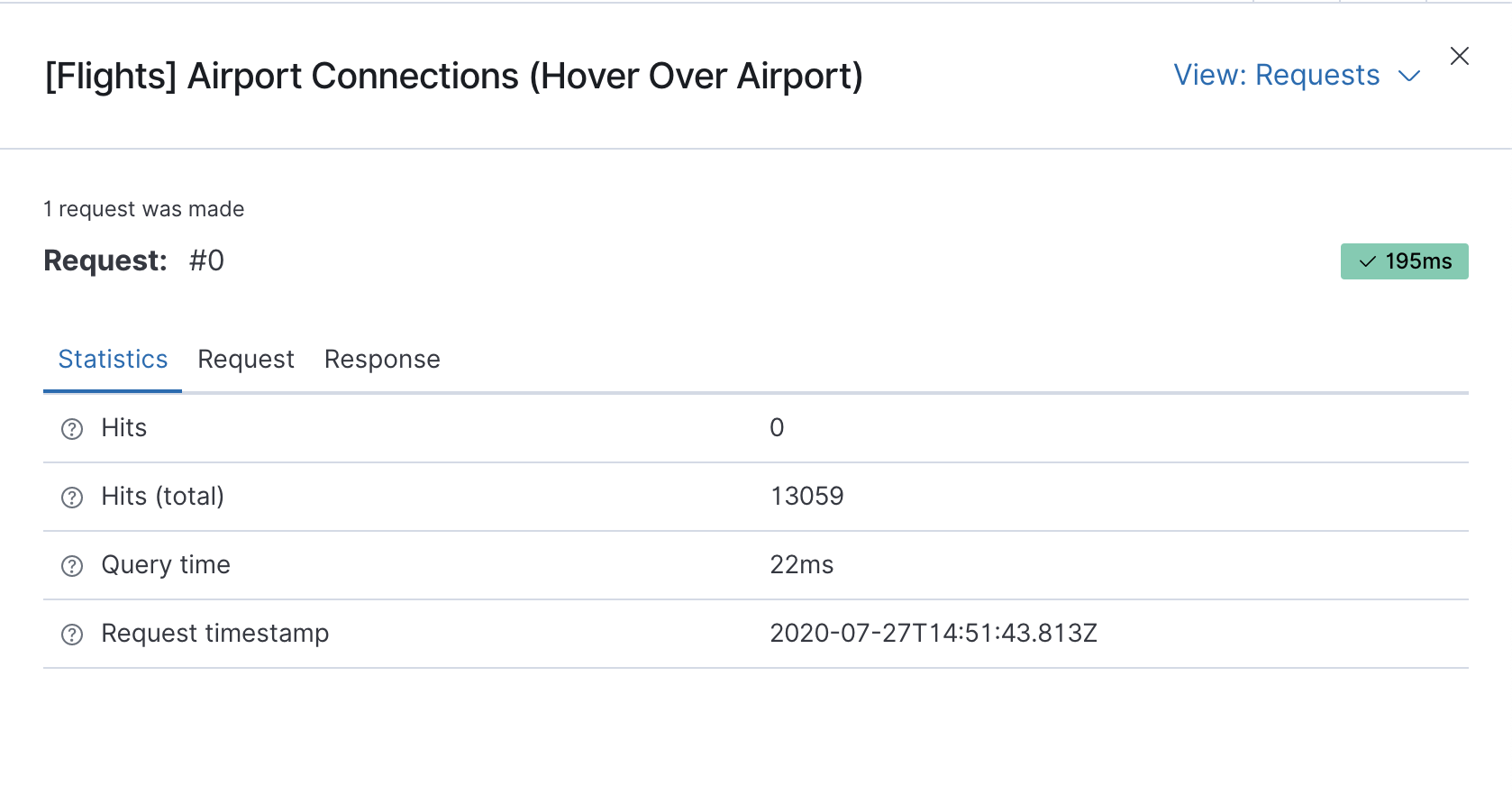The width and height of the screenshot is (1512, 795).
Task: Click the Airport Connections flyout title
Action: [454, 76]
